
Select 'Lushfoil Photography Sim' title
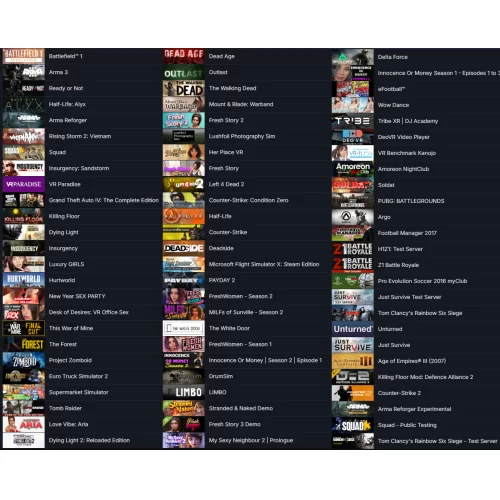pos(242,136)
